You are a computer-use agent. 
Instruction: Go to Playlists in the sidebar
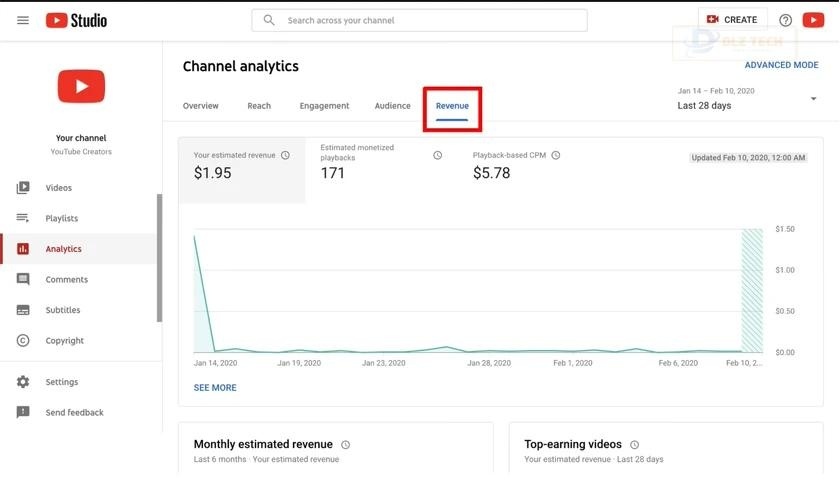61,218
